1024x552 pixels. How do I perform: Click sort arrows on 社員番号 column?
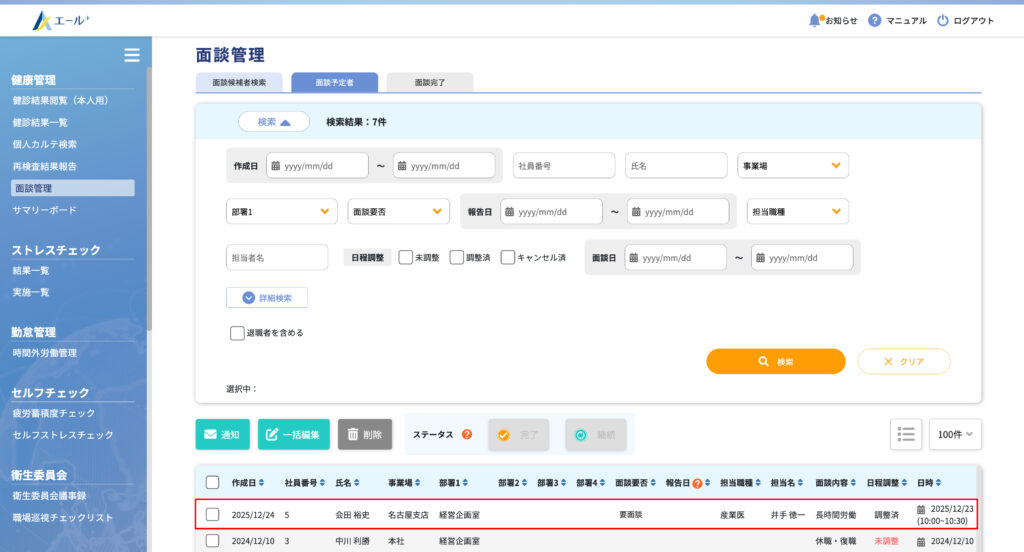(x=322, y=483)
